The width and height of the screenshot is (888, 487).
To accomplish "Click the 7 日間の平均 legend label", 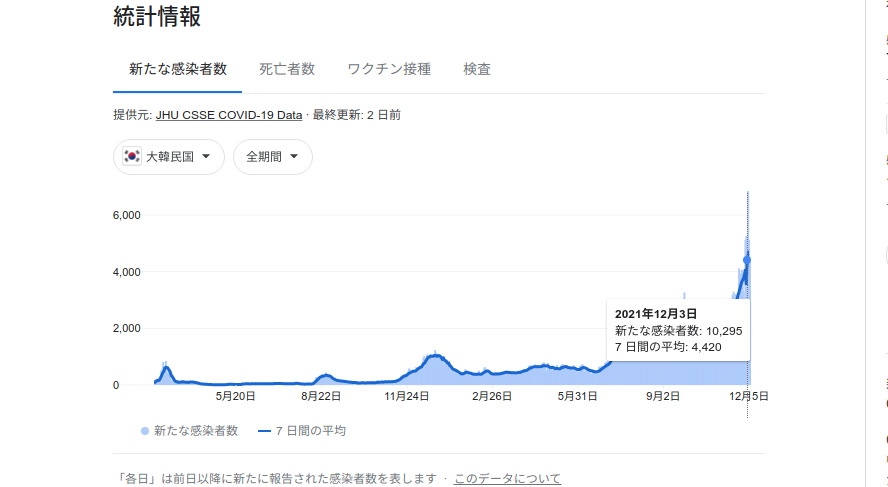I will 310,431.
